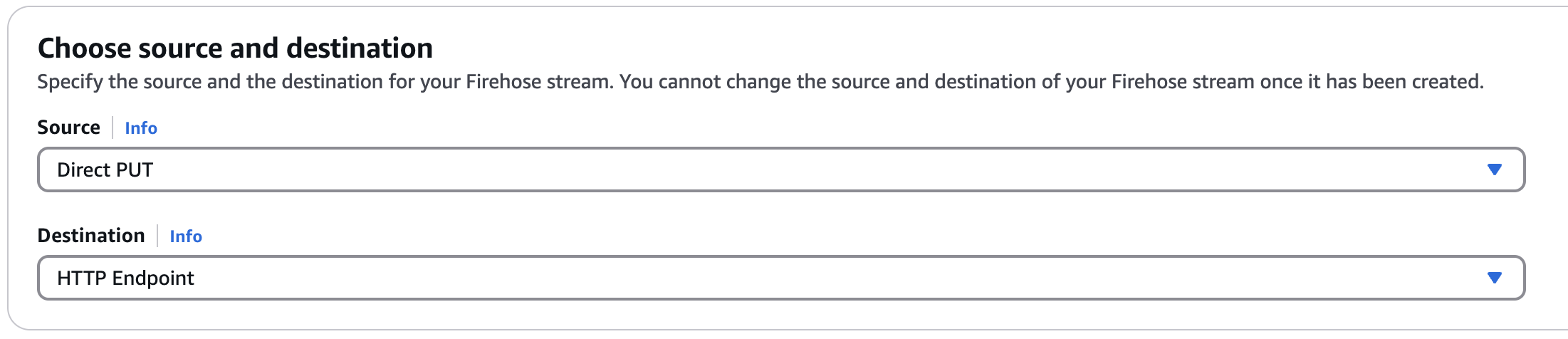Screen dimensions: 1568x339
Task: Open the Info link next to Destination
Action: pos(186,236)
